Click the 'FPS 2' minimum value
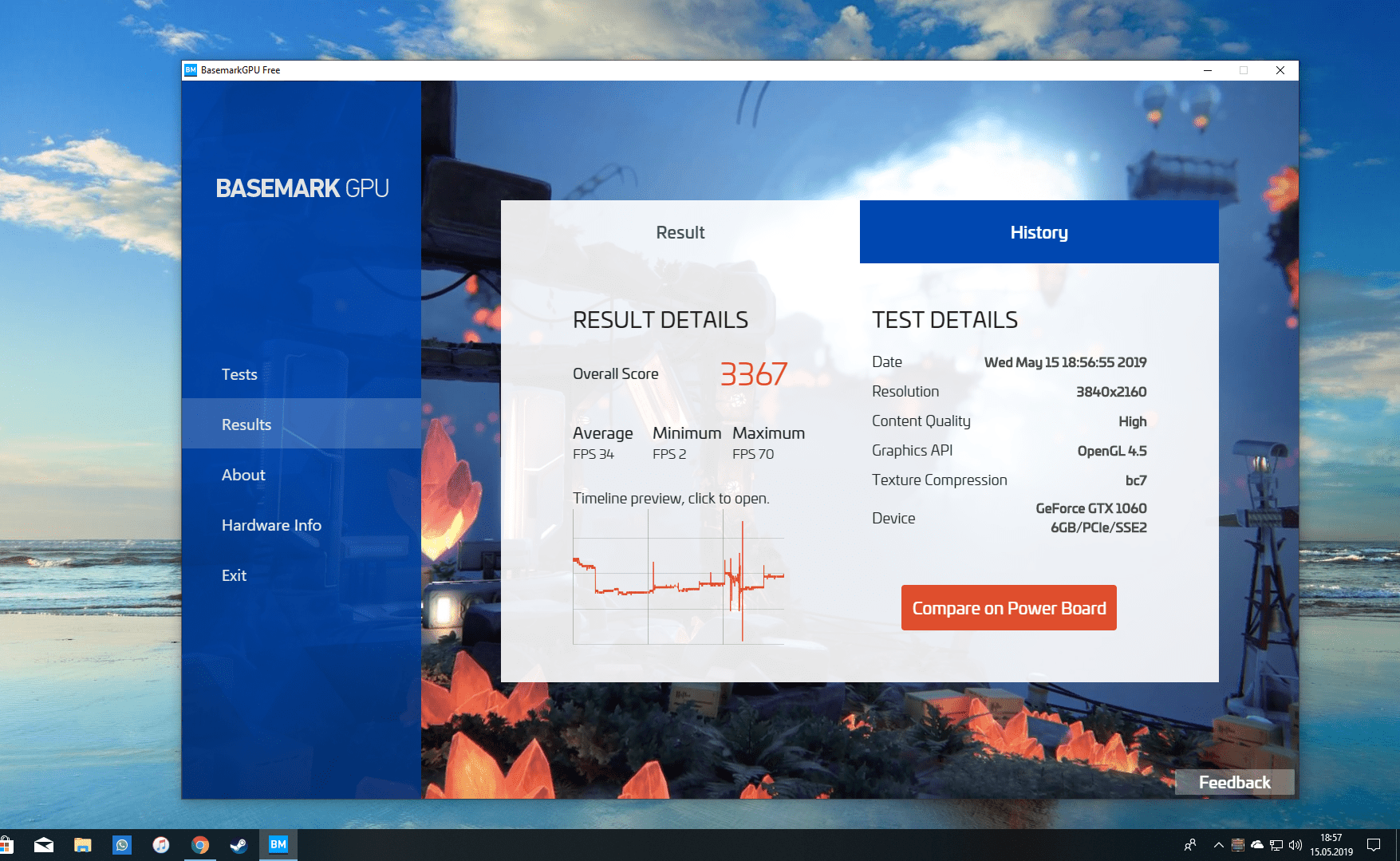Image resolution: width=1400 pixels, height=861 pixels. 669,454
